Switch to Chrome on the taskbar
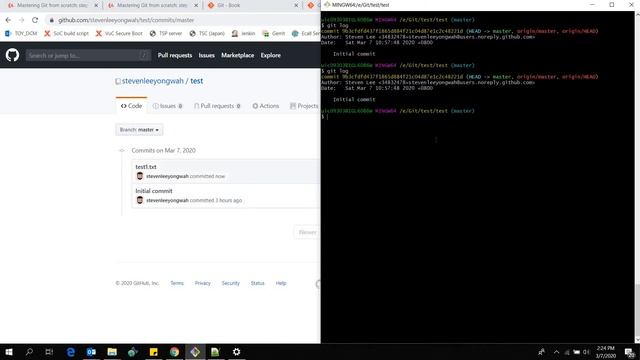This screenshot has width=640, height=360. tap(174, 352)
